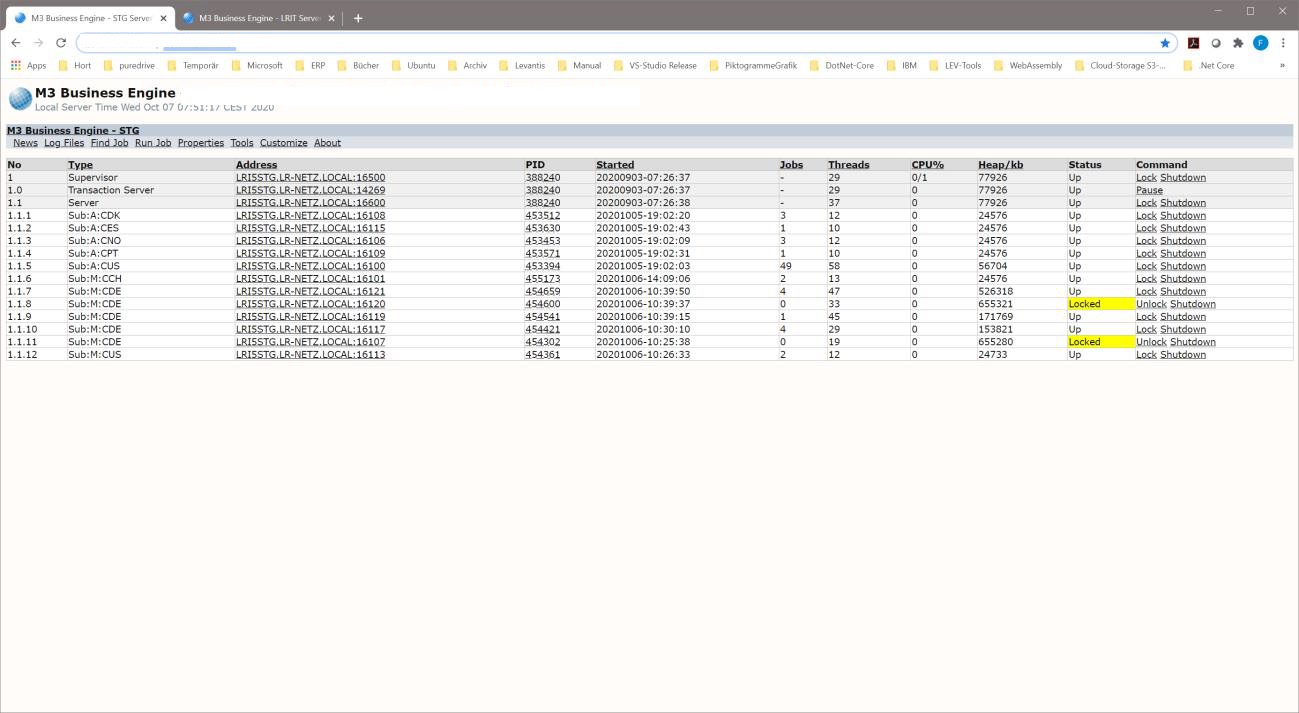
Task: Lock the Sub:A:CUS server row 1.1.5
Action: pos(1146,266)
